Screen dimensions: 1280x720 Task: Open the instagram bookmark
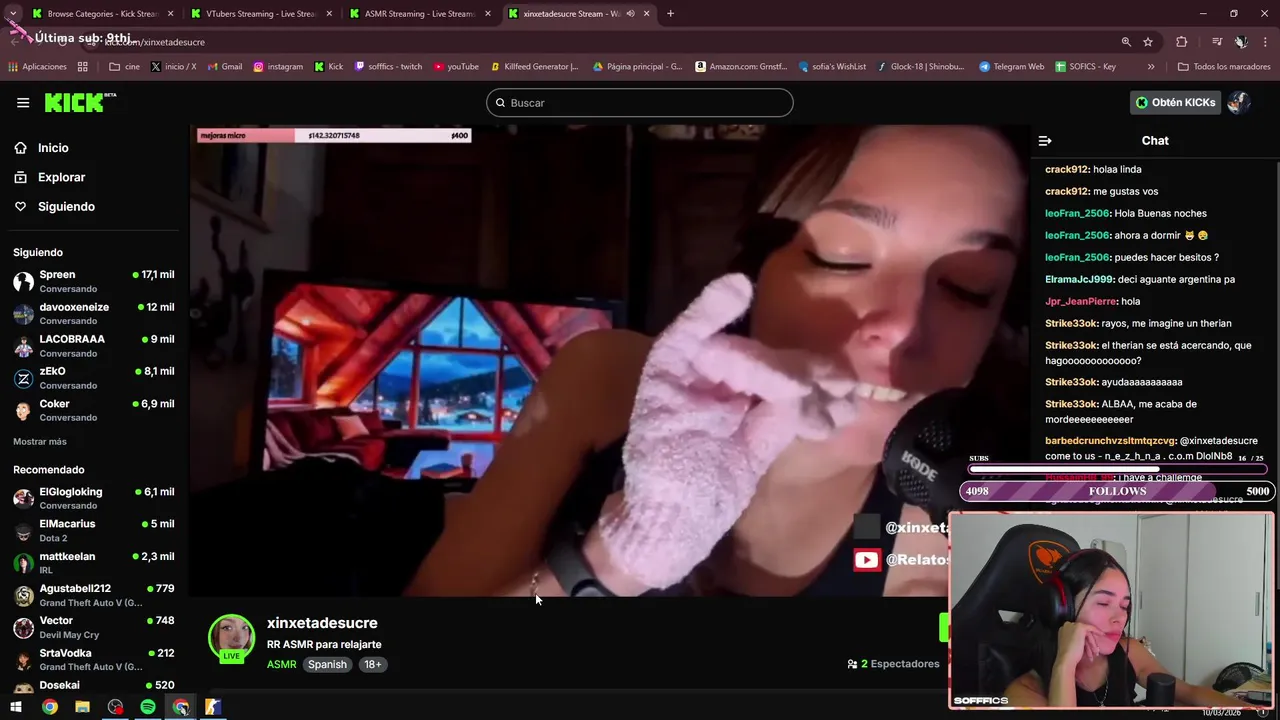(x=277, y=67)
